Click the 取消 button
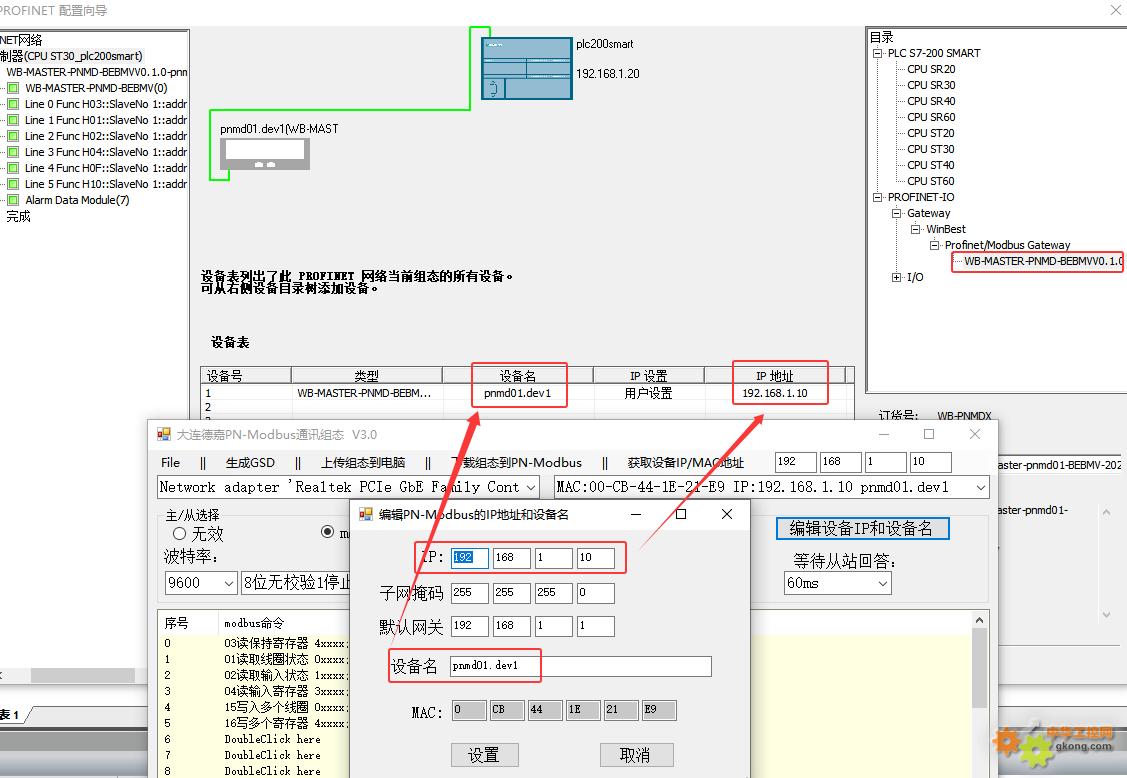The image size is (1127, 778). [635, 755]
